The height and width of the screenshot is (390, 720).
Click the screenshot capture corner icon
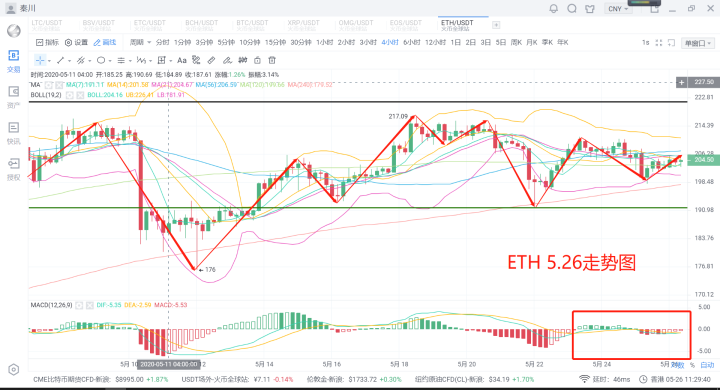671,43
